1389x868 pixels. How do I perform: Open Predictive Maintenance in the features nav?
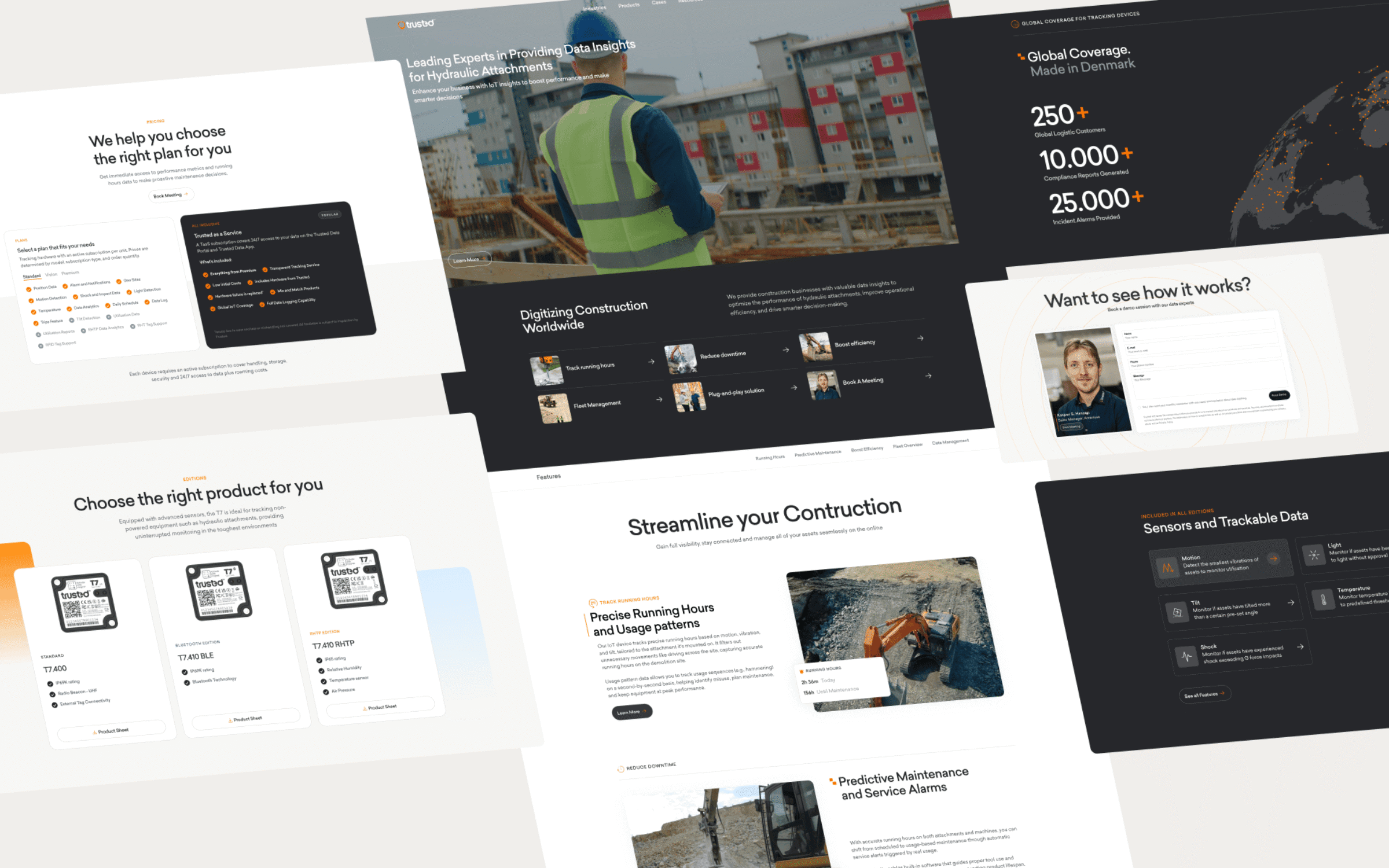pos(817,453)
